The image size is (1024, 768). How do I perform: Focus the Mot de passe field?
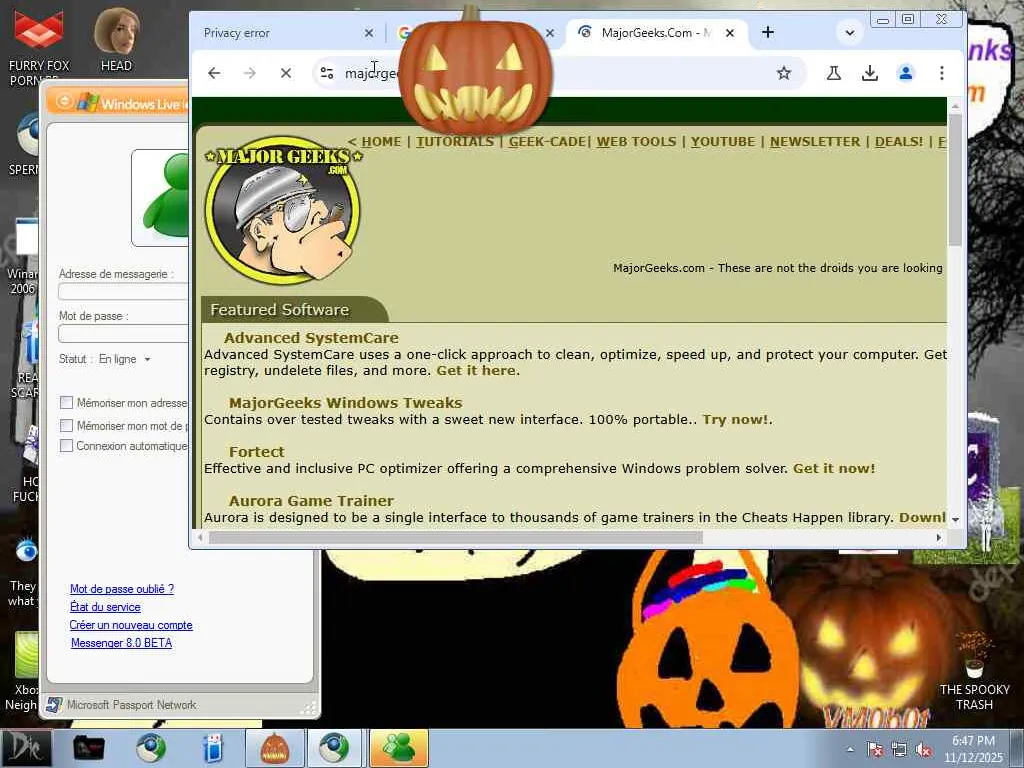123,334
